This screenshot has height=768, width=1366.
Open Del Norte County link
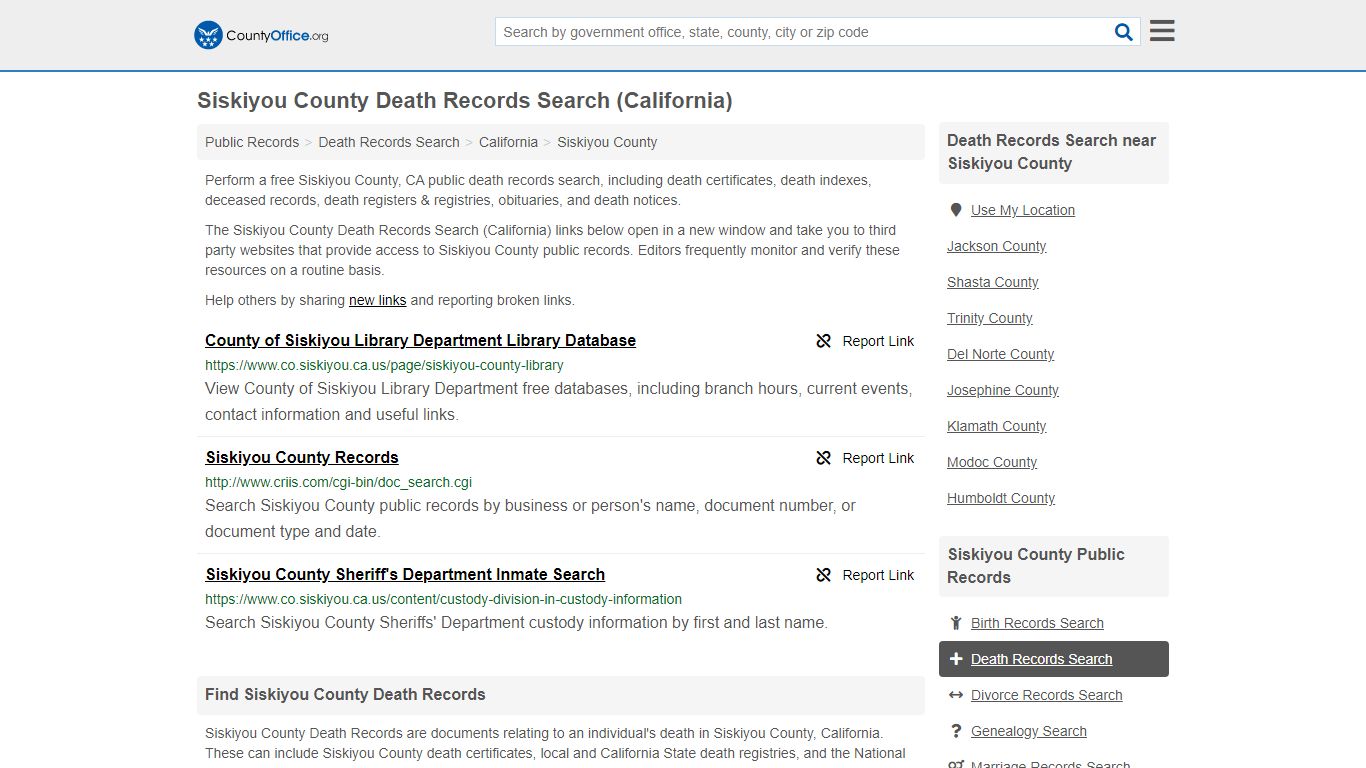1001,354
